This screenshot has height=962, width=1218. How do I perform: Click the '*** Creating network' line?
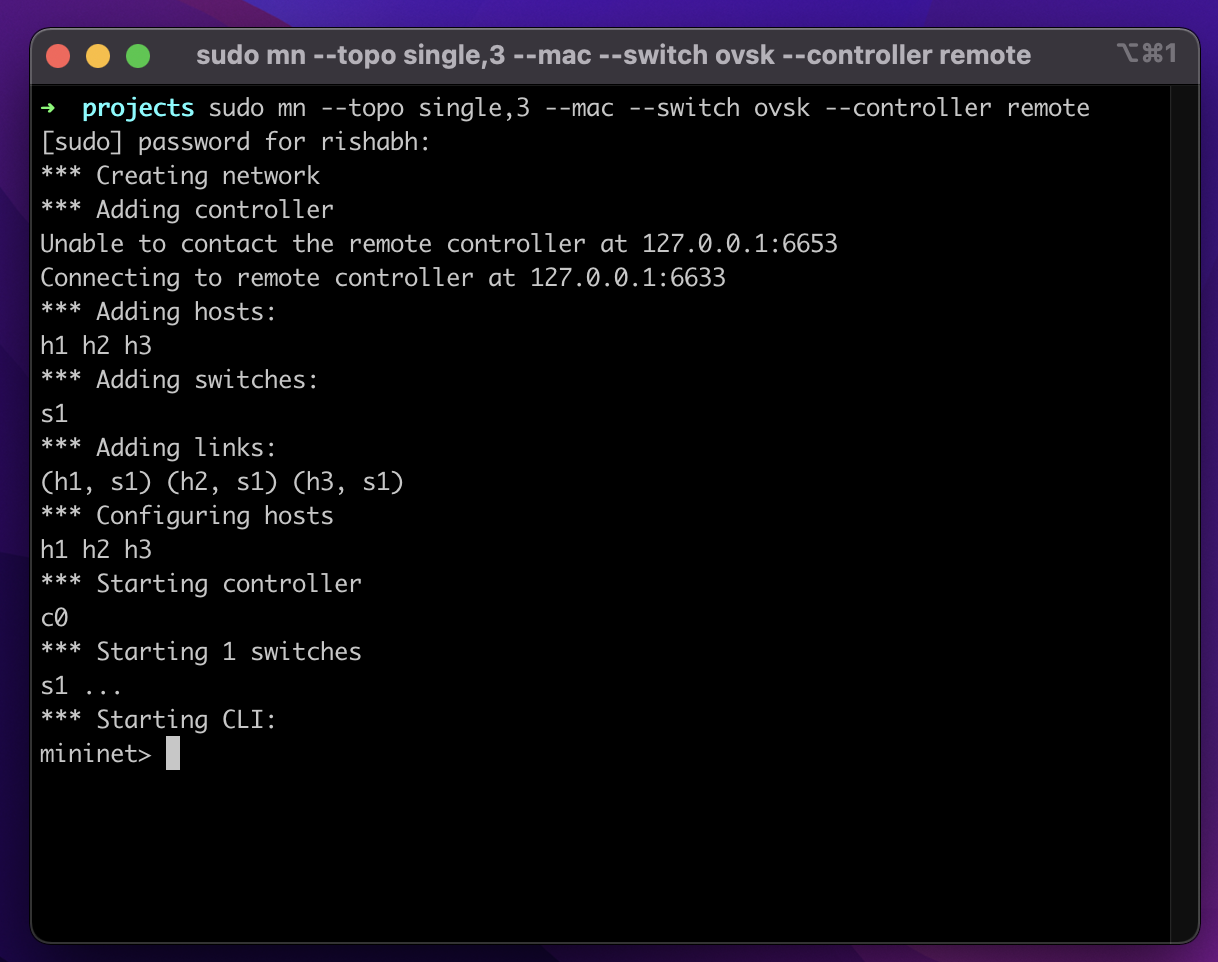[x=180, y=176]
